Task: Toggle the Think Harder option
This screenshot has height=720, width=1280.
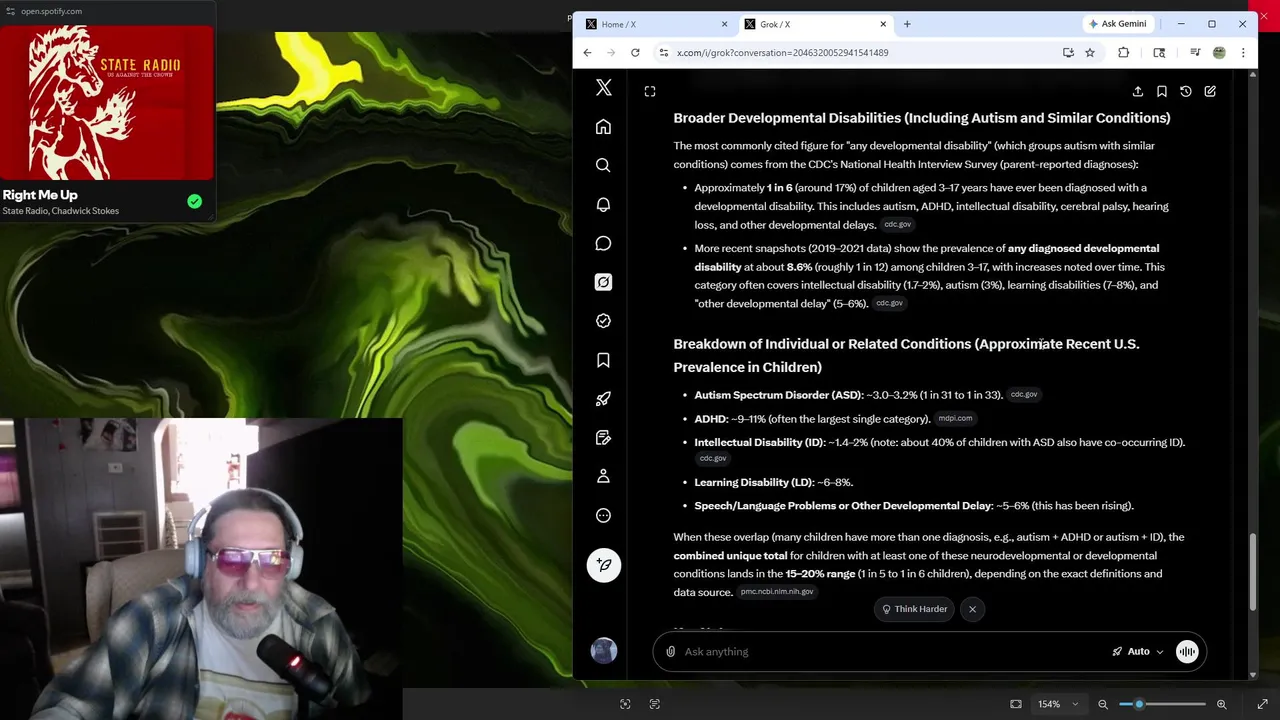Action: (x=914, y=609)
